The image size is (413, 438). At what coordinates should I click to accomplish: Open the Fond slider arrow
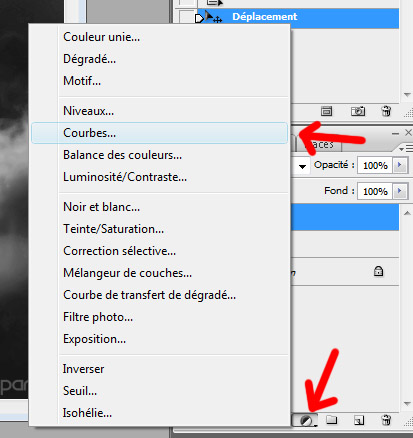coord(400,191)
